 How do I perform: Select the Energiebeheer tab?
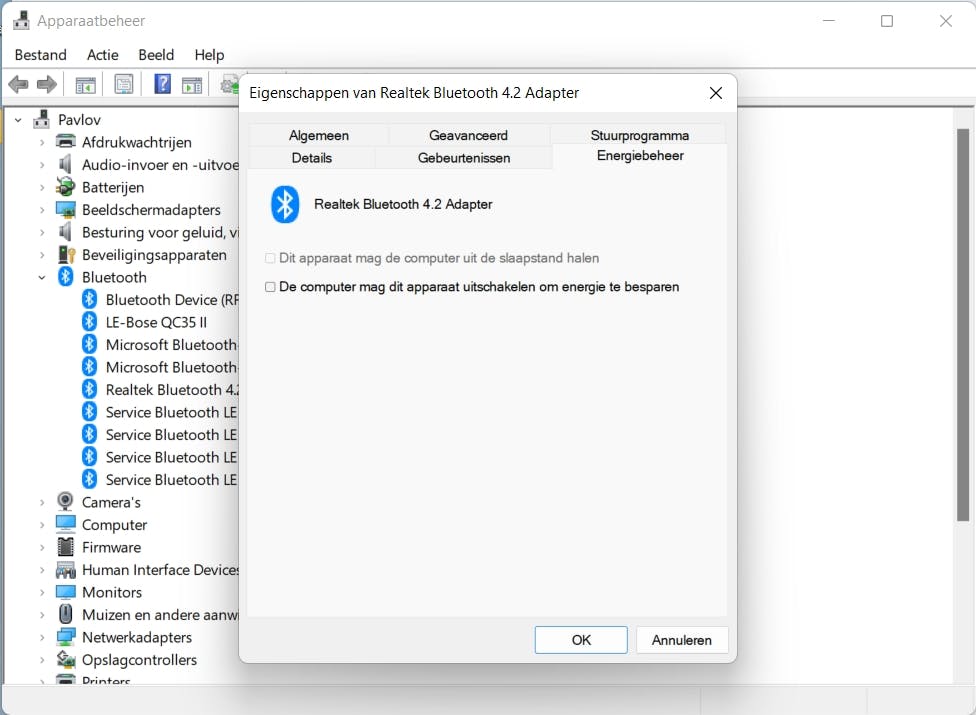640,156
